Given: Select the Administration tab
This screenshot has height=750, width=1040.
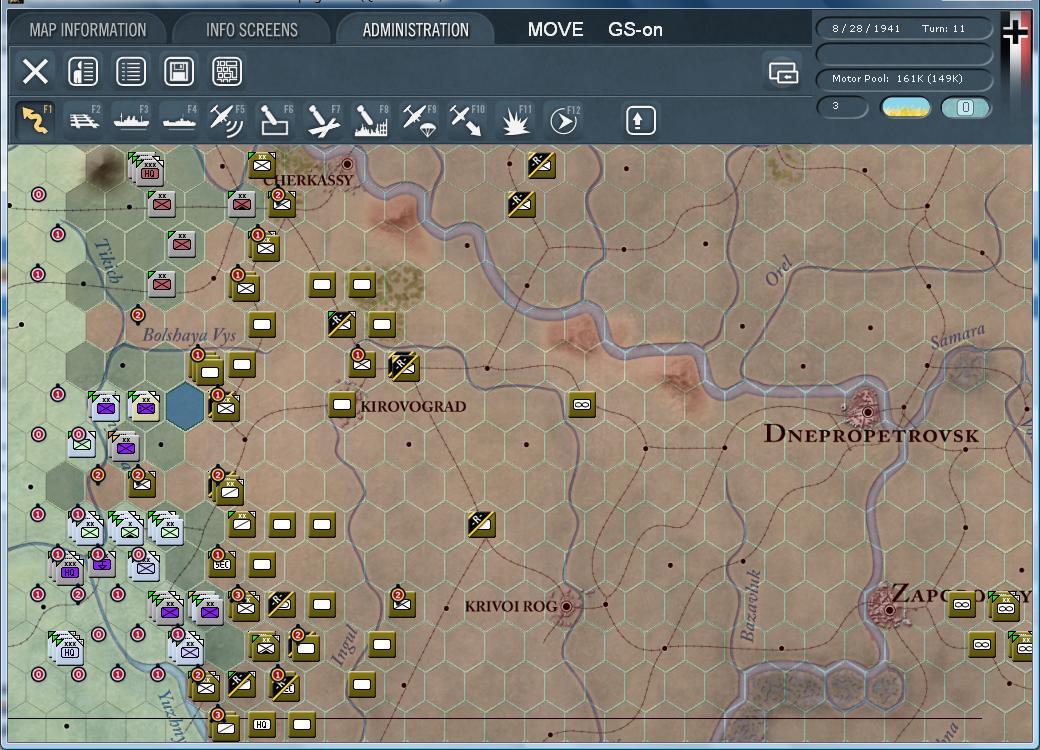Looking at the screenshot, I should 415,30.
